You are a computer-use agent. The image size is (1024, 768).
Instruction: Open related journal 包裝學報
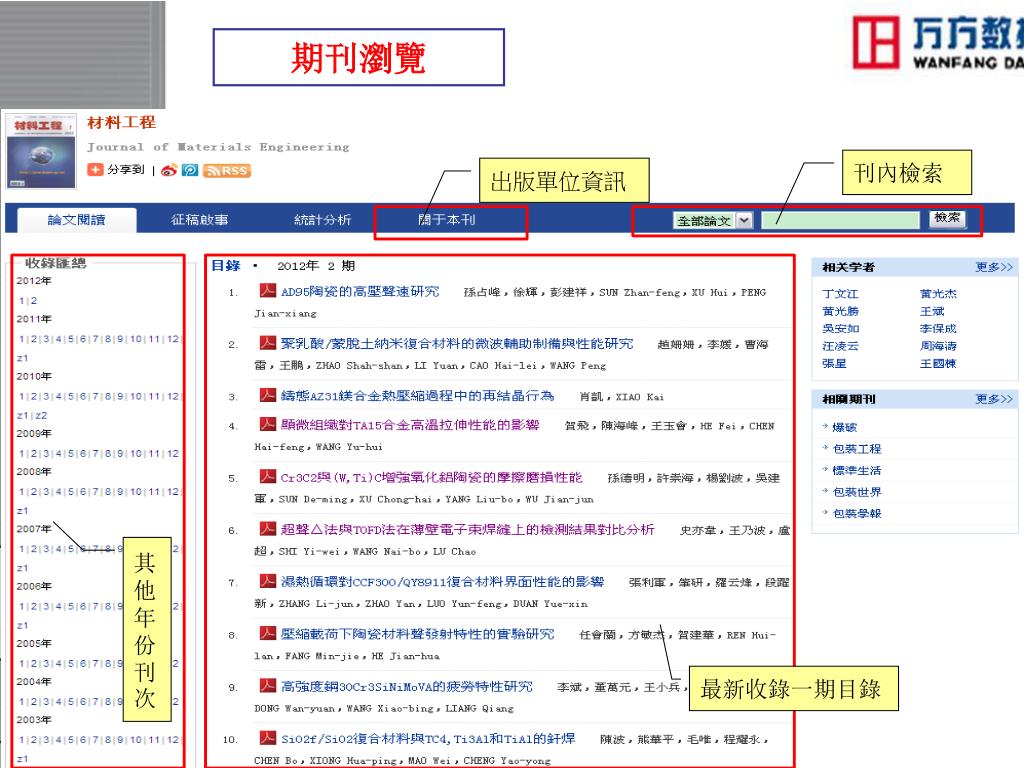[x=857, y=513]
